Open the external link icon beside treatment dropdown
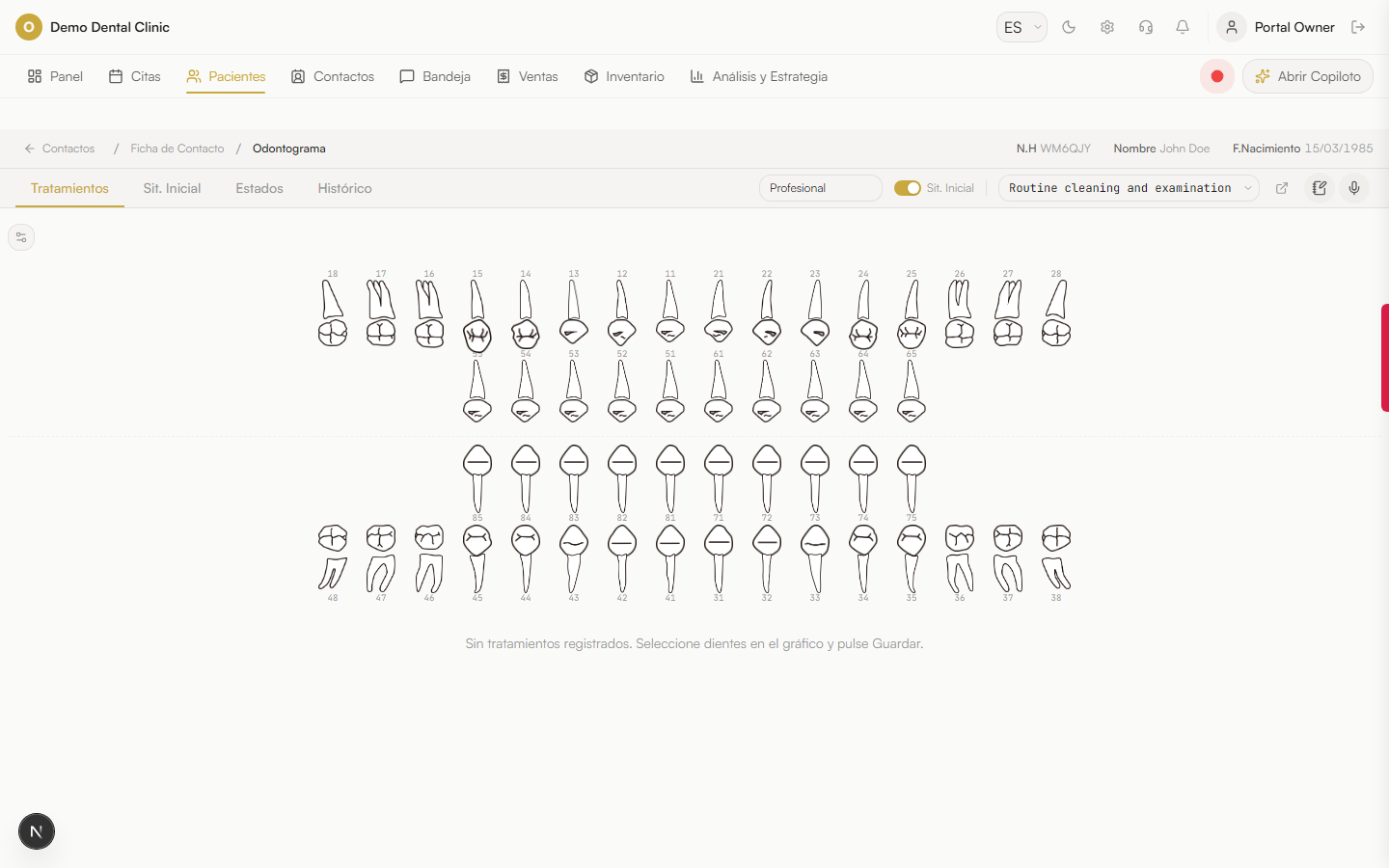 point(1282,188)
